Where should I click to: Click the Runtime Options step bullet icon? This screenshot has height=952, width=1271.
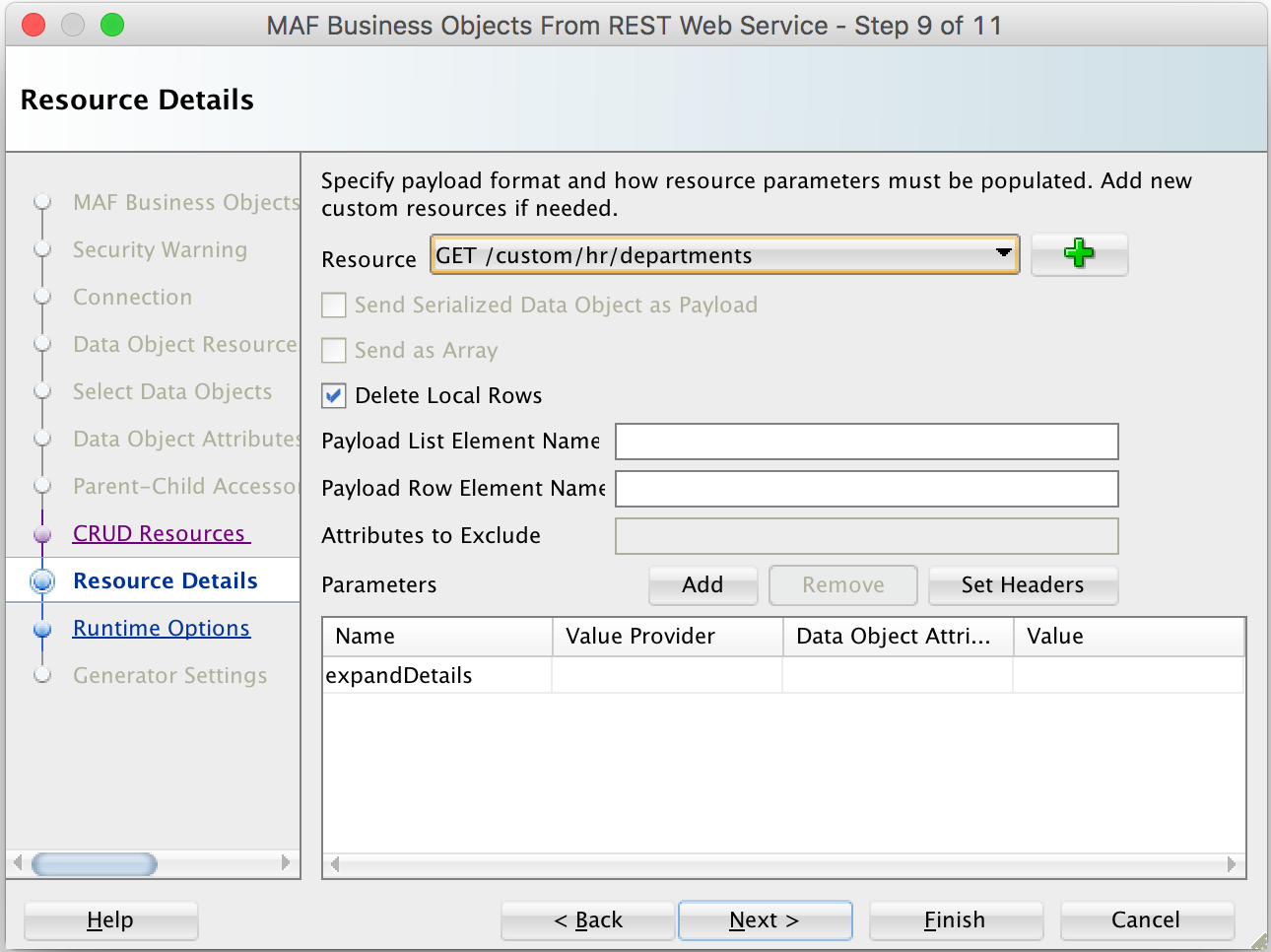coord(42,629)
